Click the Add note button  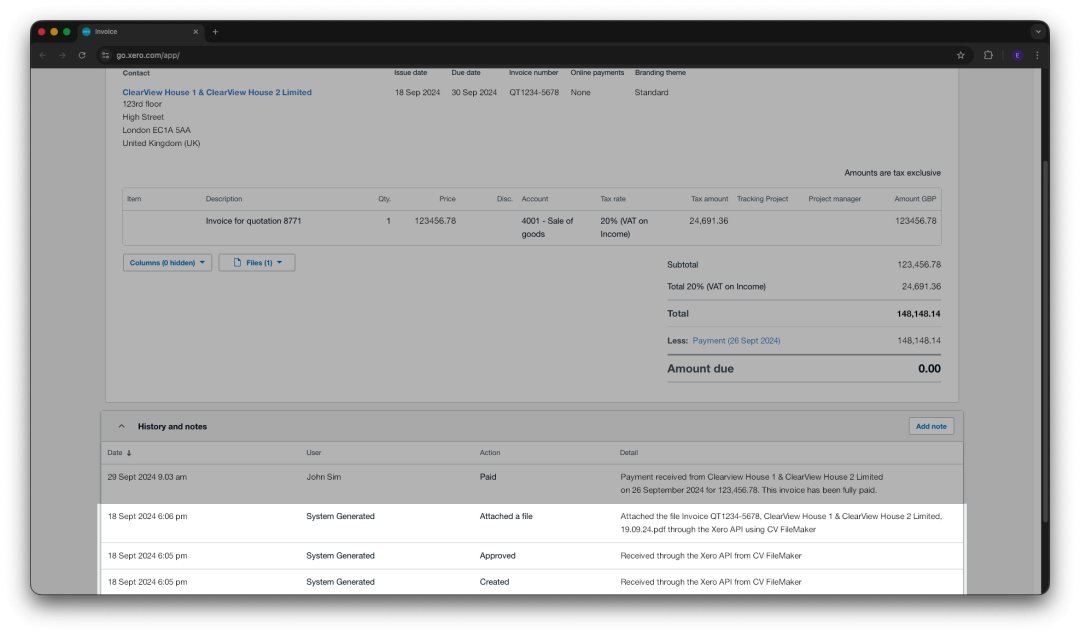click(931, 427)
